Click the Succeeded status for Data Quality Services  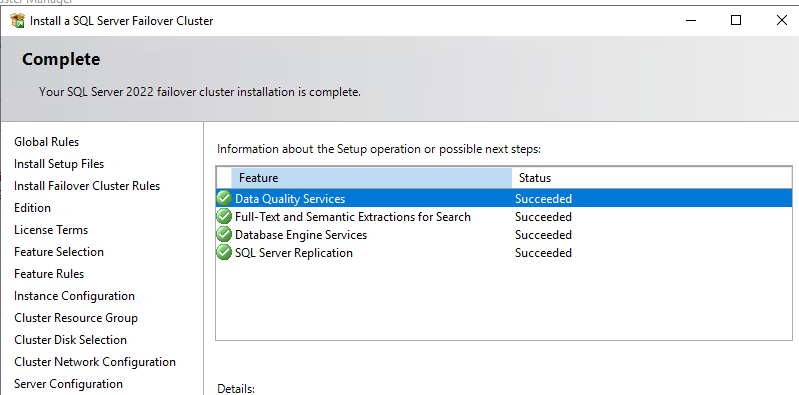[x=543, y=199]
